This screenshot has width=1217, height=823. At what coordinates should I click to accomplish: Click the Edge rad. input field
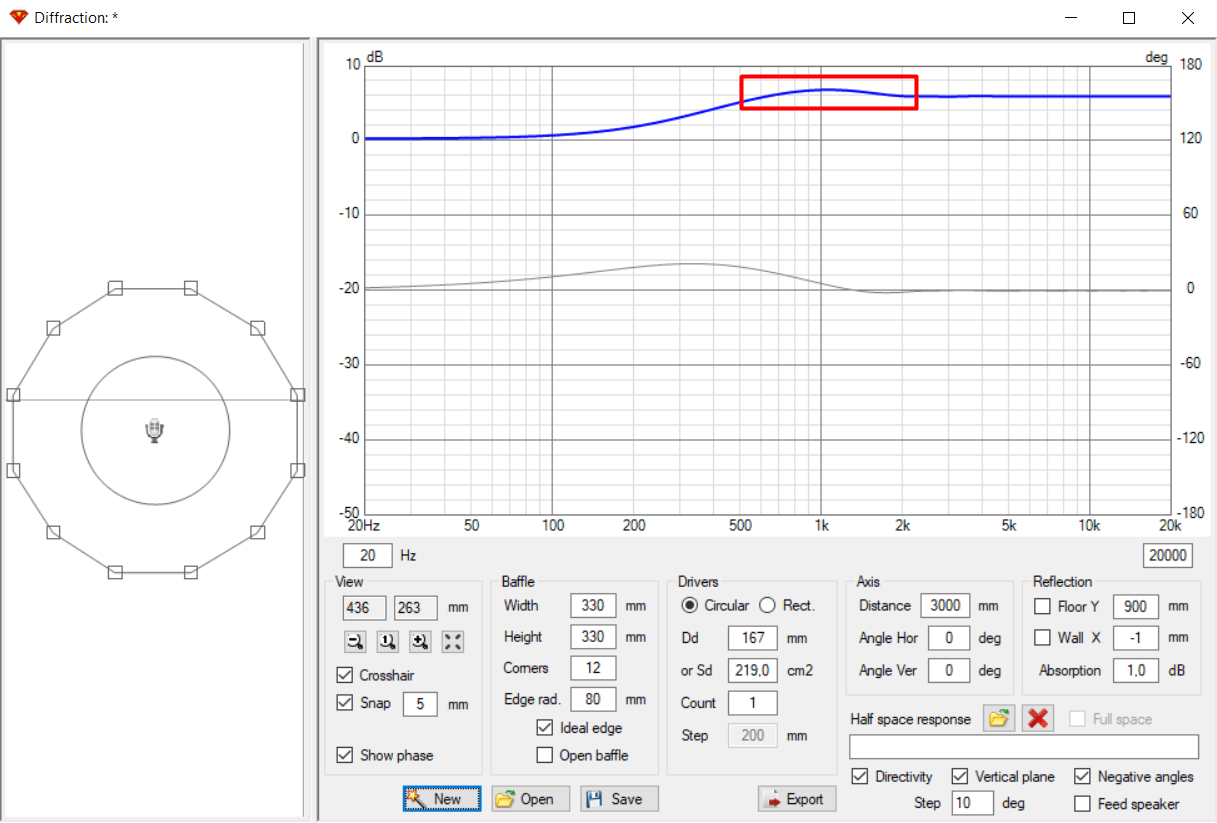[593, 699]
